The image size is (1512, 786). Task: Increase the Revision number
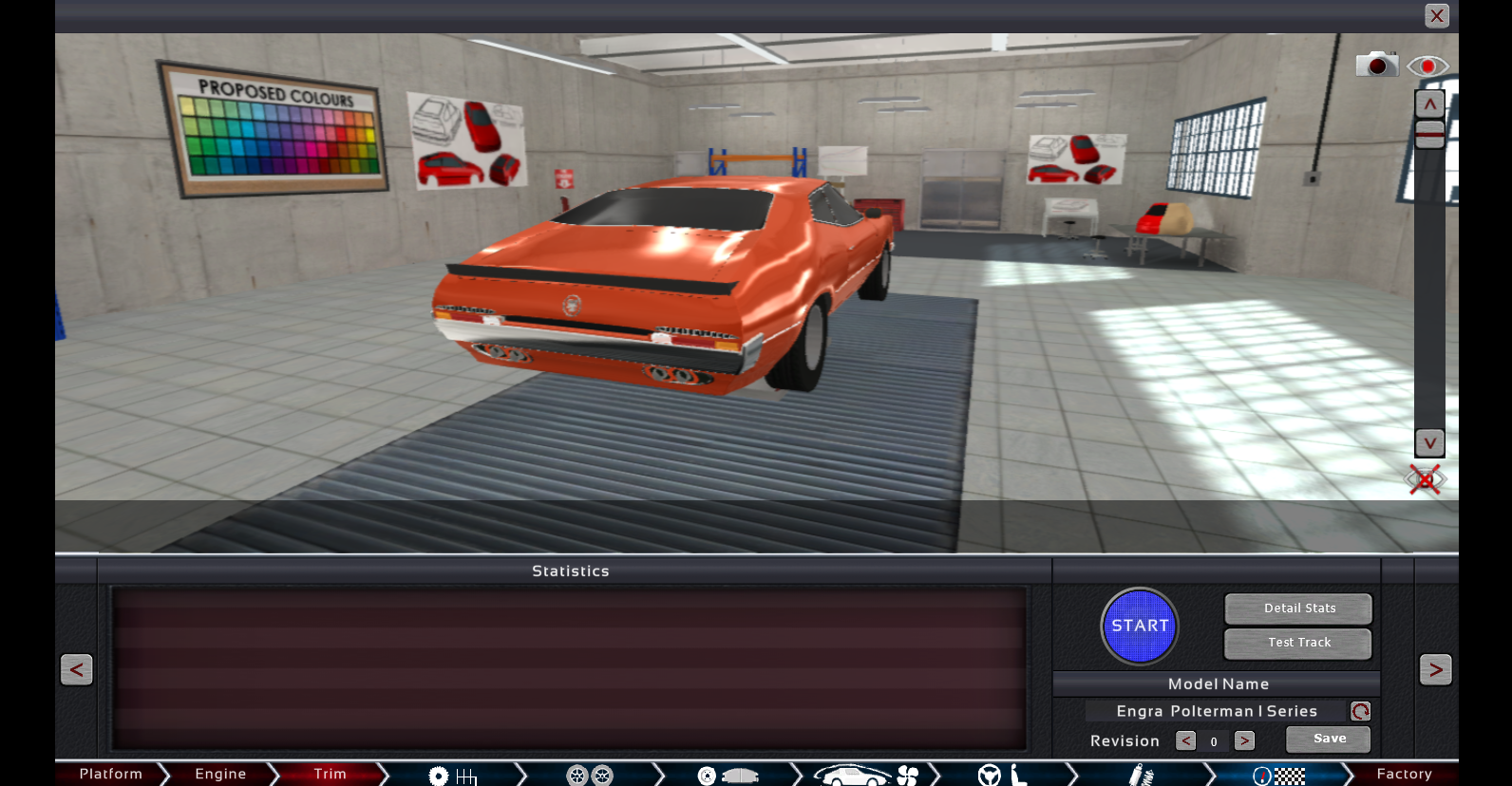(1244, 740)
